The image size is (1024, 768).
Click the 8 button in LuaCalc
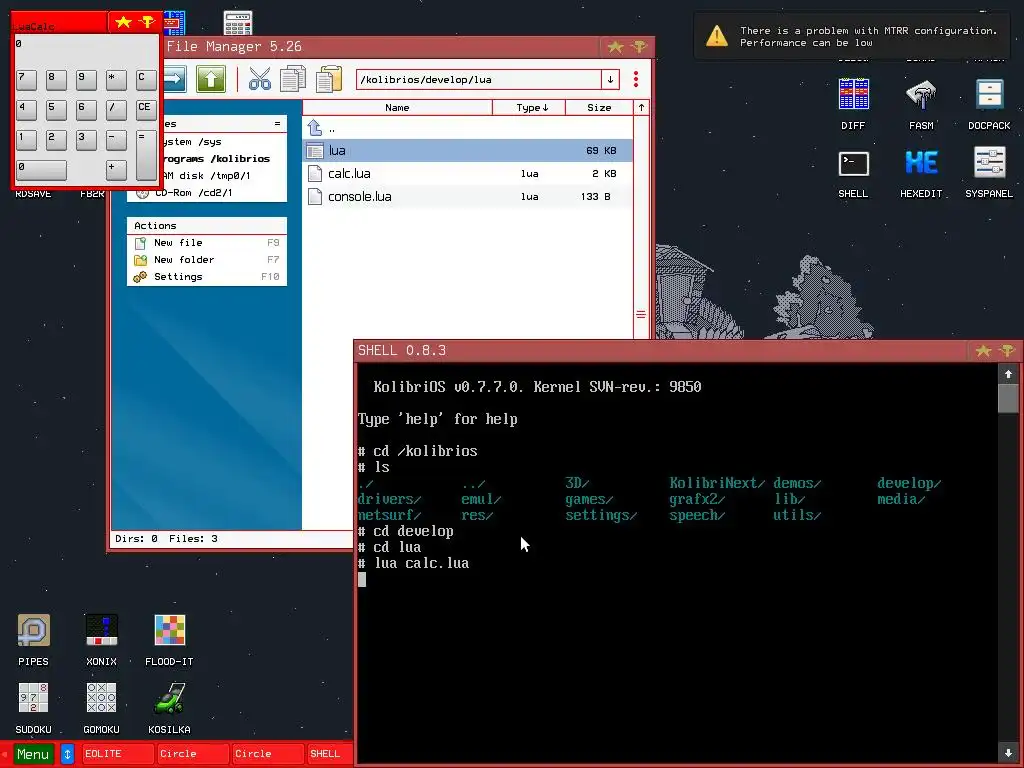click(x=56, y=80)
